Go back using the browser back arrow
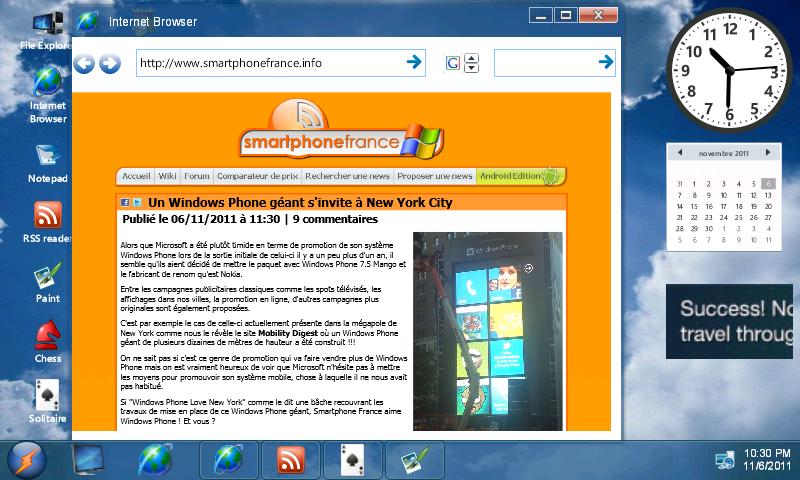Viewport: 800px width, 480px height. 84,64
